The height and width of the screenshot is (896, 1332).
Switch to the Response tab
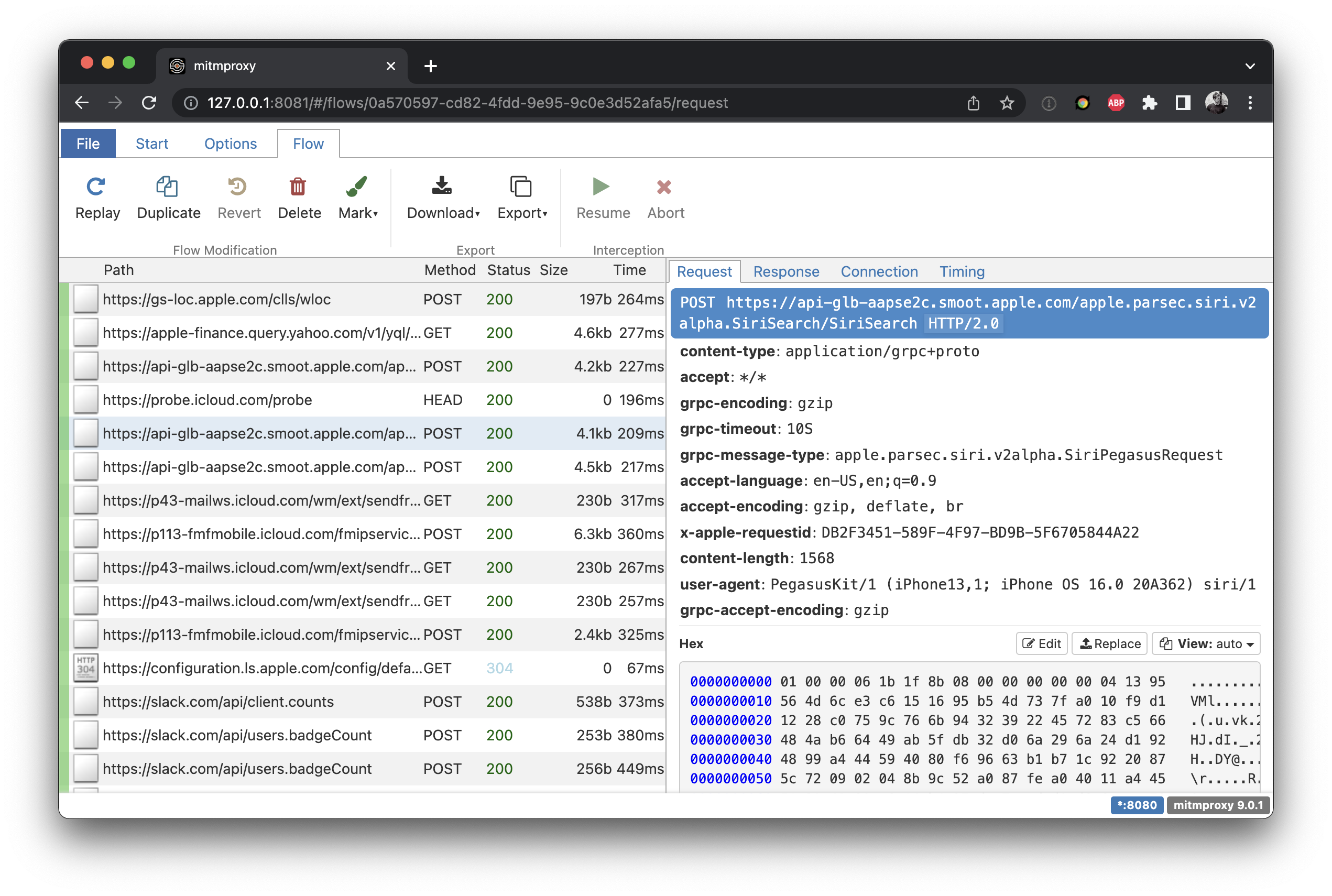point(785,271)
